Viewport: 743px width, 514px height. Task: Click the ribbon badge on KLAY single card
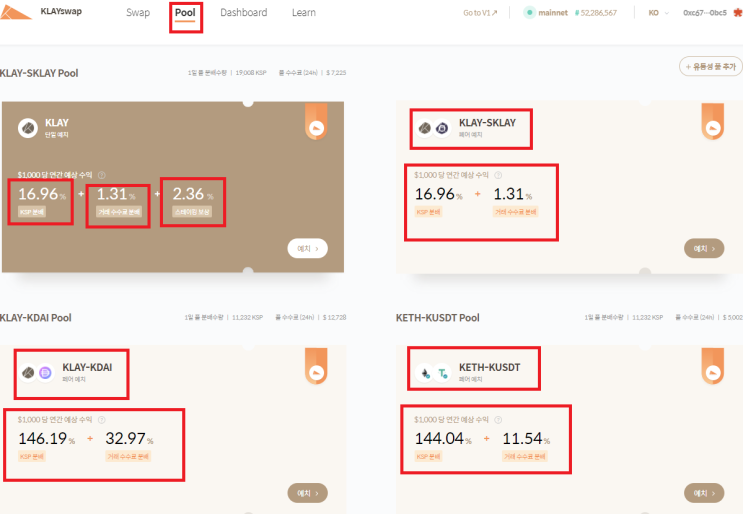click(x=316, y=122)
